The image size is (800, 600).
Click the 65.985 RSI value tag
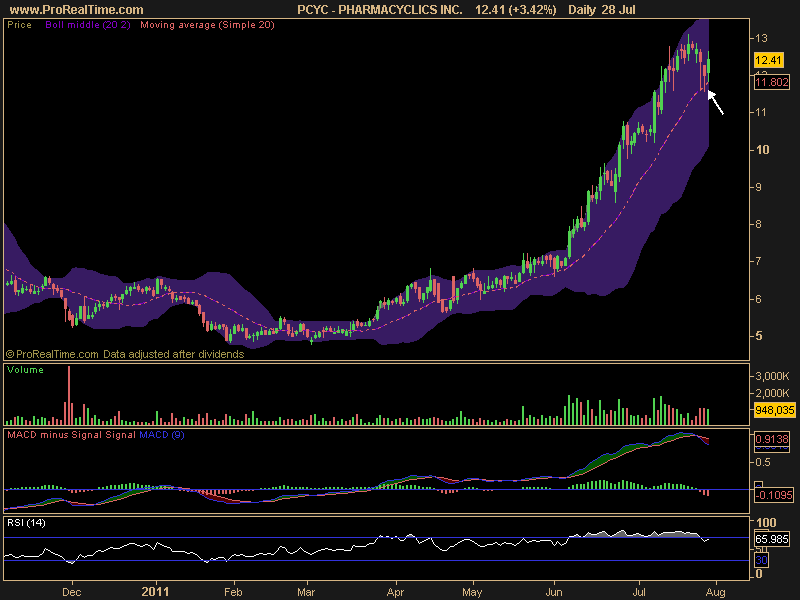772,539
